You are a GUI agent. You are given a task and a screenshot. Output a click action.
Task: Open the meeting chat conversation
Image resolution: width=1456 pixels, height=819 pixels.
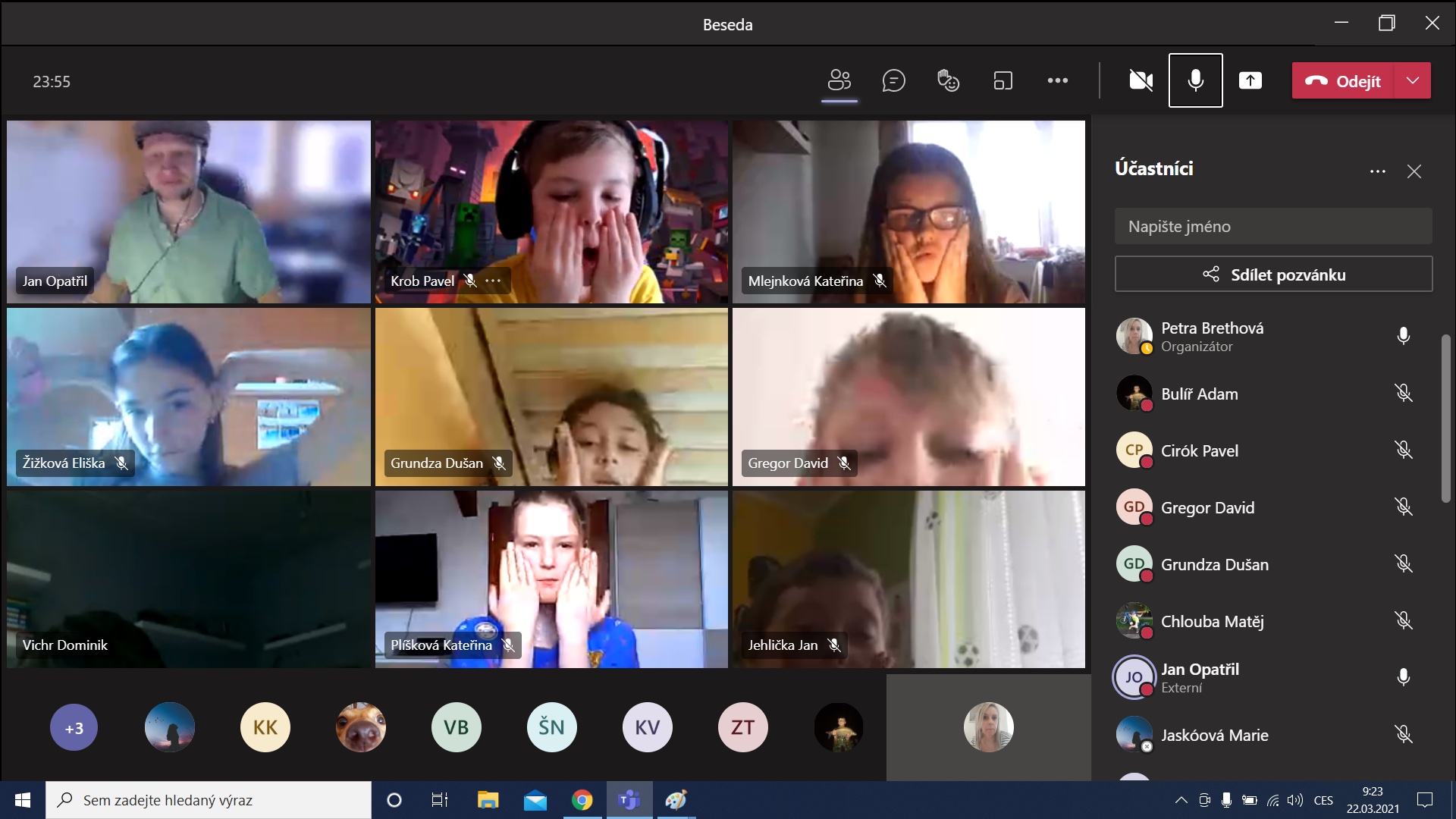893,80
